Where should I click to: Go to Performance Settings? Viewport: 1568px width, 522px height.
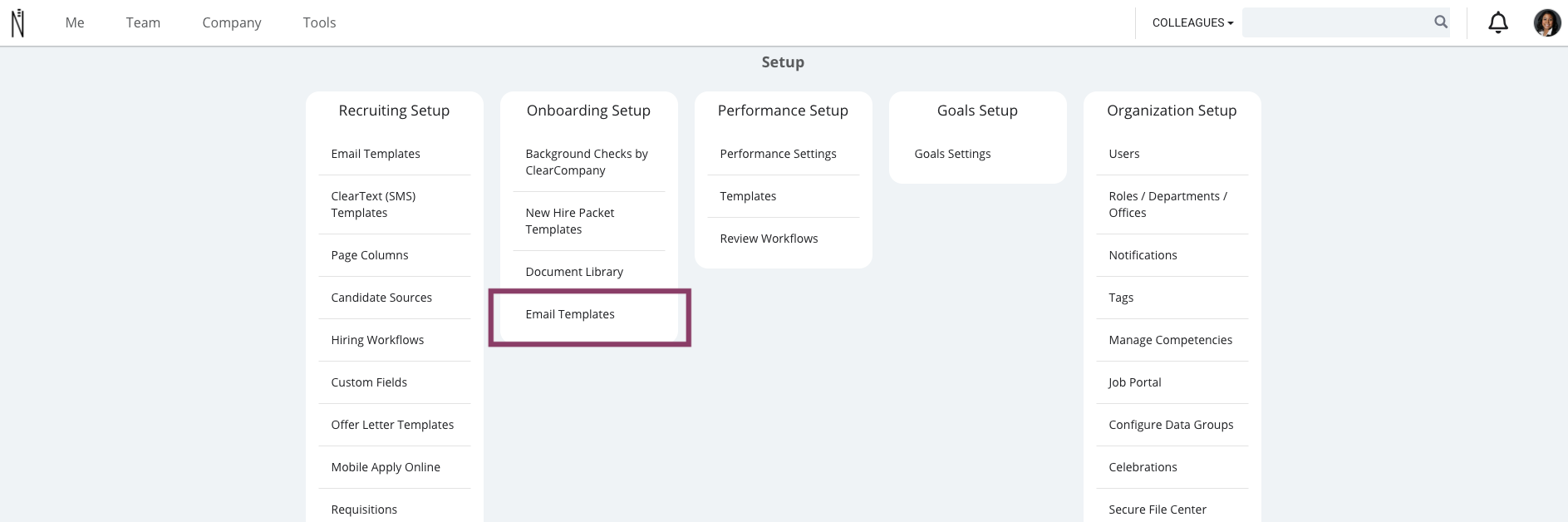(778, 154)
